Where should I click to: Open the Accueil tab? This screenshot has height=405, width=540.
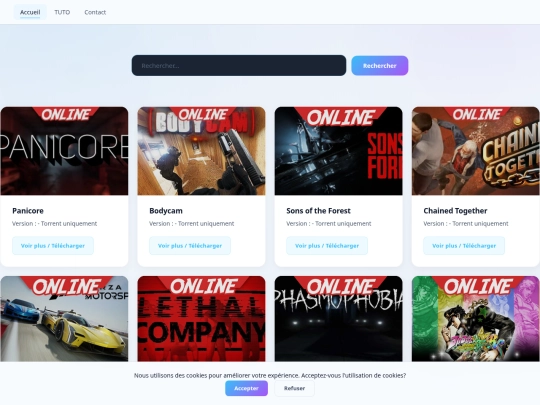(x=30, y=12)
